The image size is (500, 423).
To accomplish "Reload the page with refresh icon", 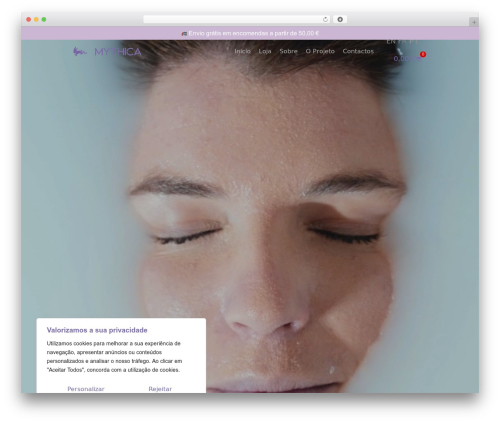I will coord(325,19).
